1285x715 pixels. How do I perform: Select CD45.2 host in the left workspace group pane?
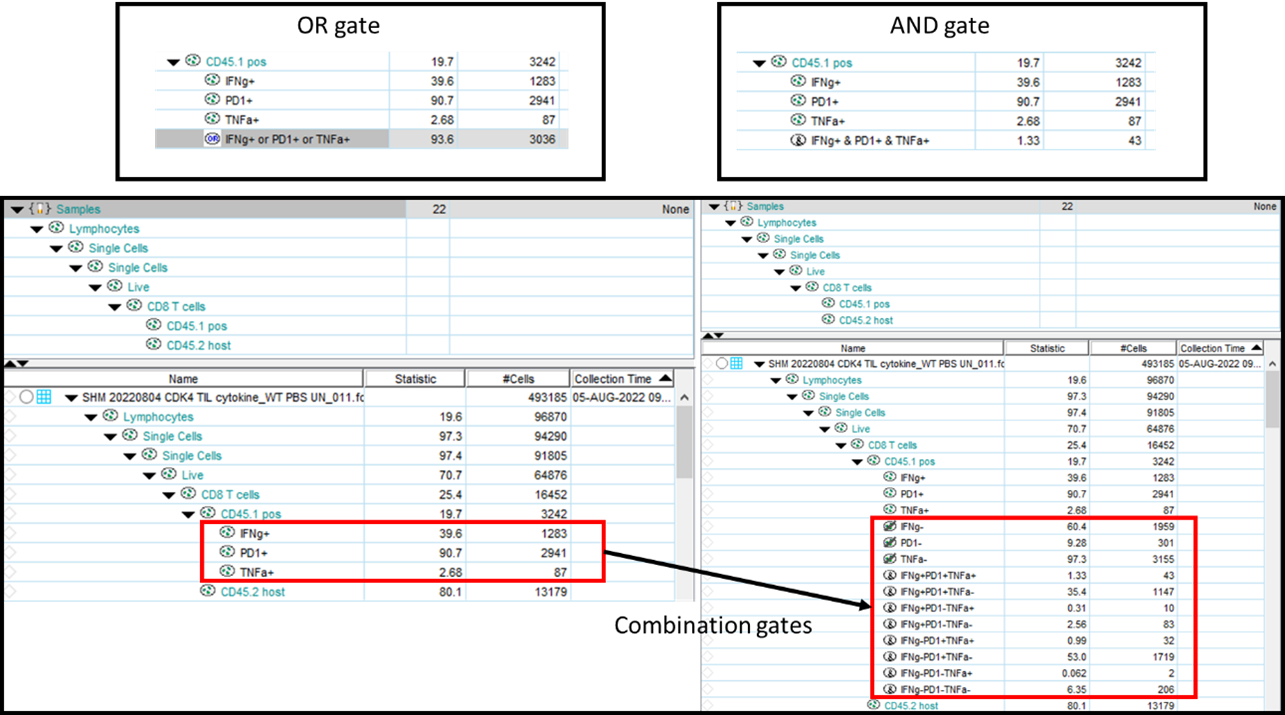tap(198, 345)
